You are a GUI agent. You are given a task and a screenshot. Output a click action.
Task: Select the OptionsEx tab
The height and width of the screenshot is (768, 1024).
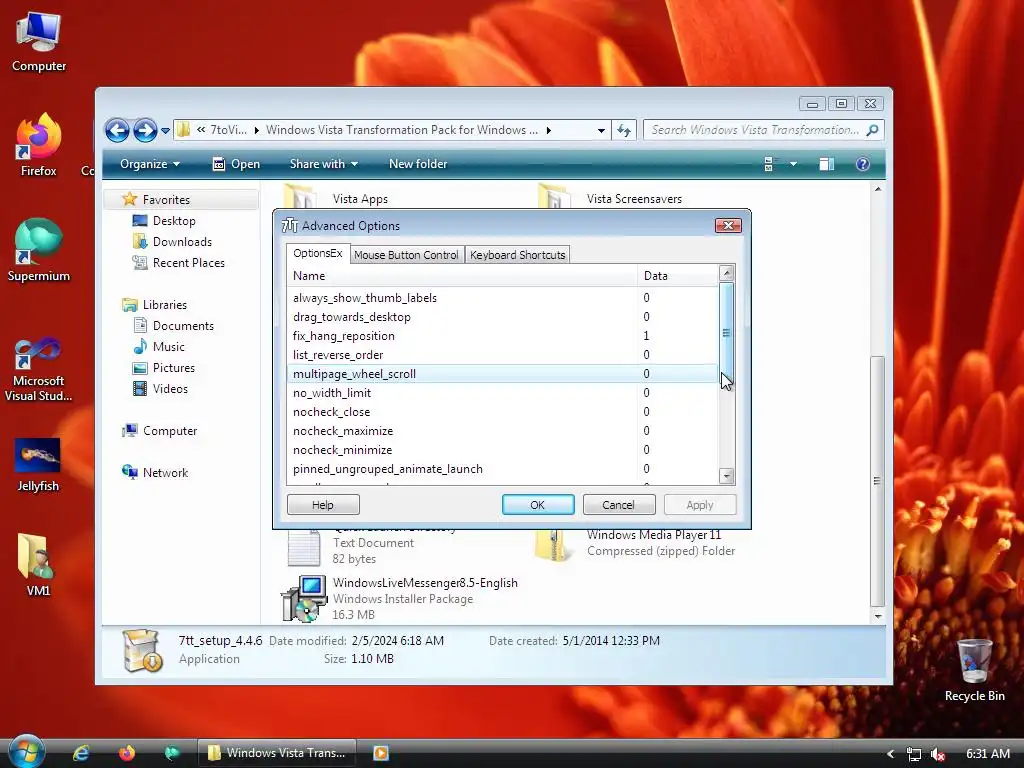click(318, 253)
